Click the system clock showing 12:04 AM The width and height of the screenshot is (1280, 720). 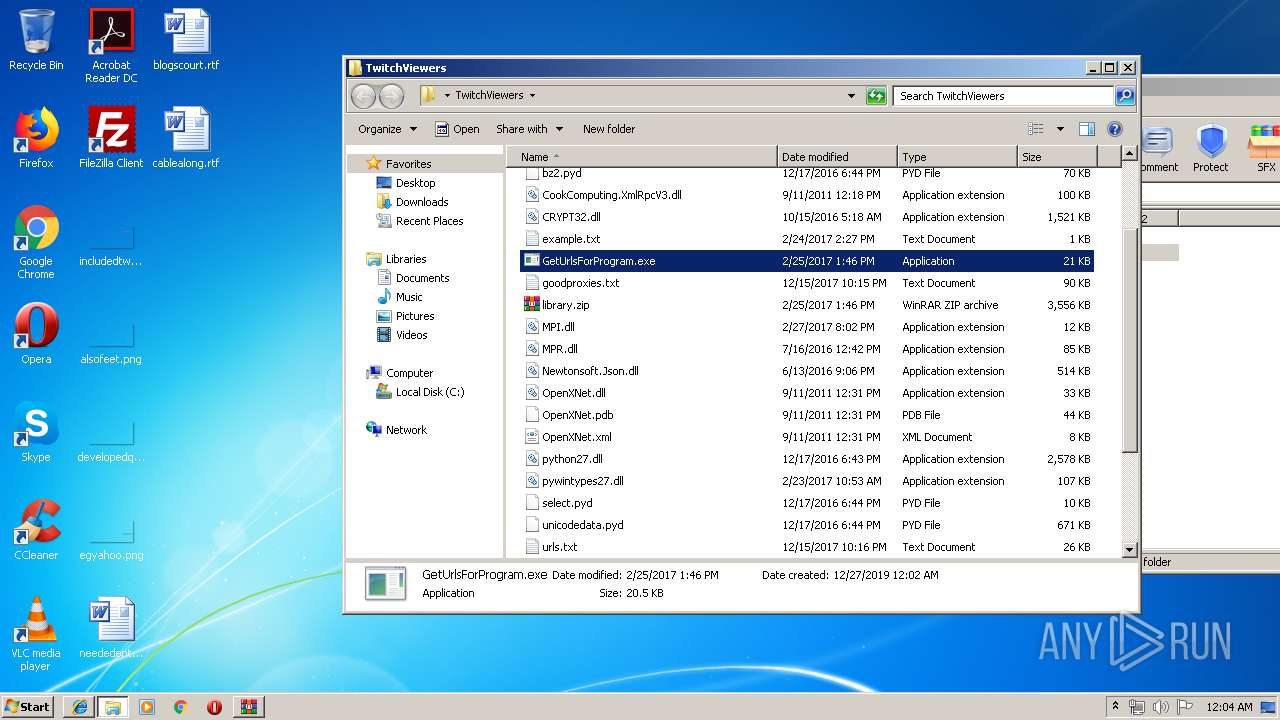[1229, 707]
